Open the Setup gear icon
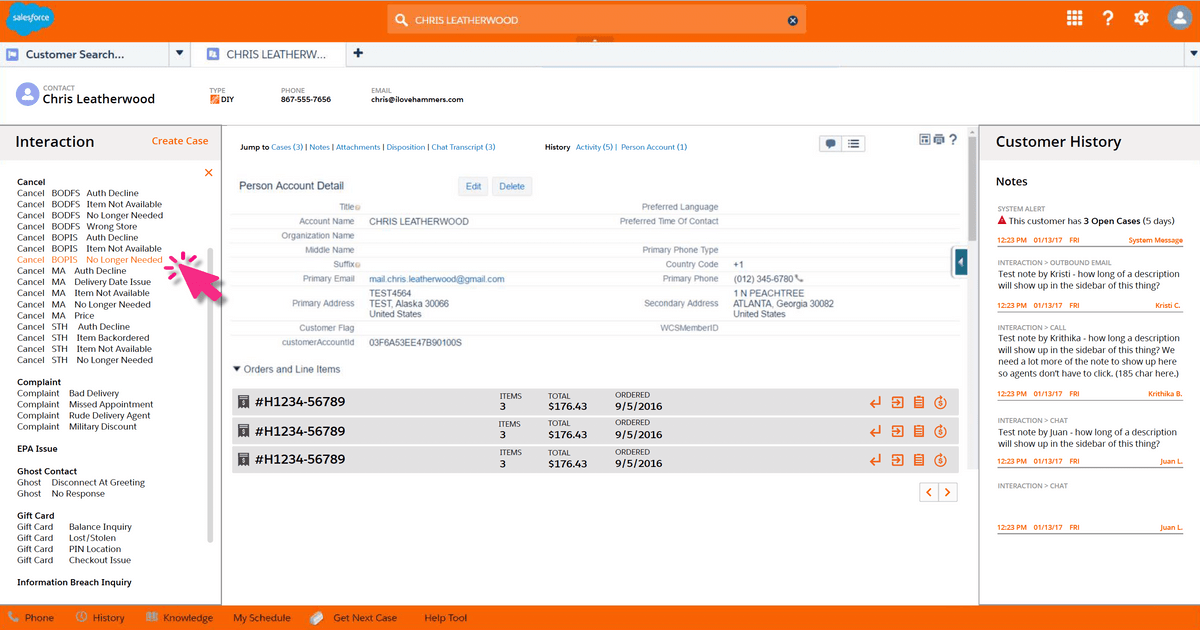The image size is (1200, 630). (1141, 19)
